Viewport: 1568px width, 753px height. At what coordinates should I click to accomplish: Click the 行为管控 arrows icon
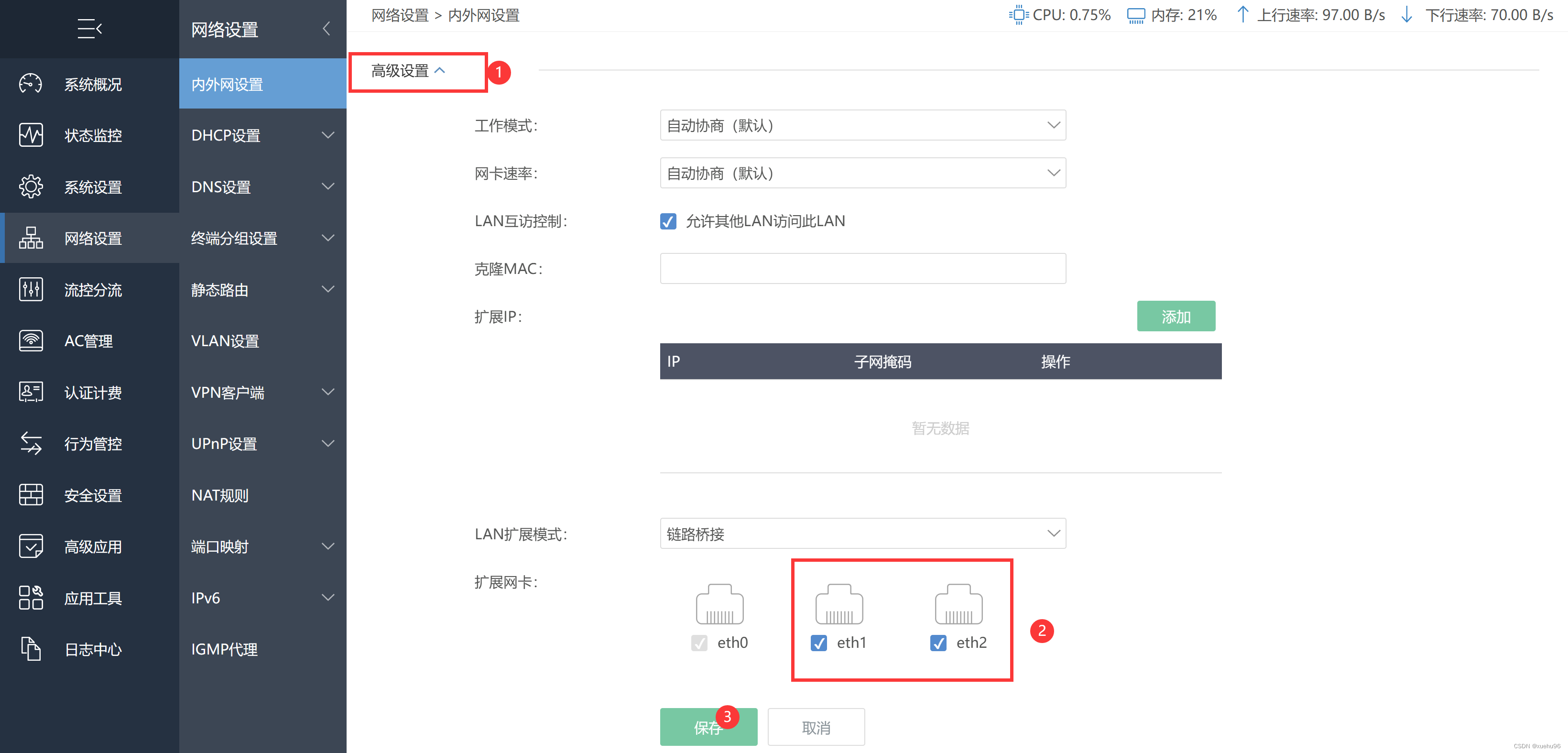tap(31, 443)
